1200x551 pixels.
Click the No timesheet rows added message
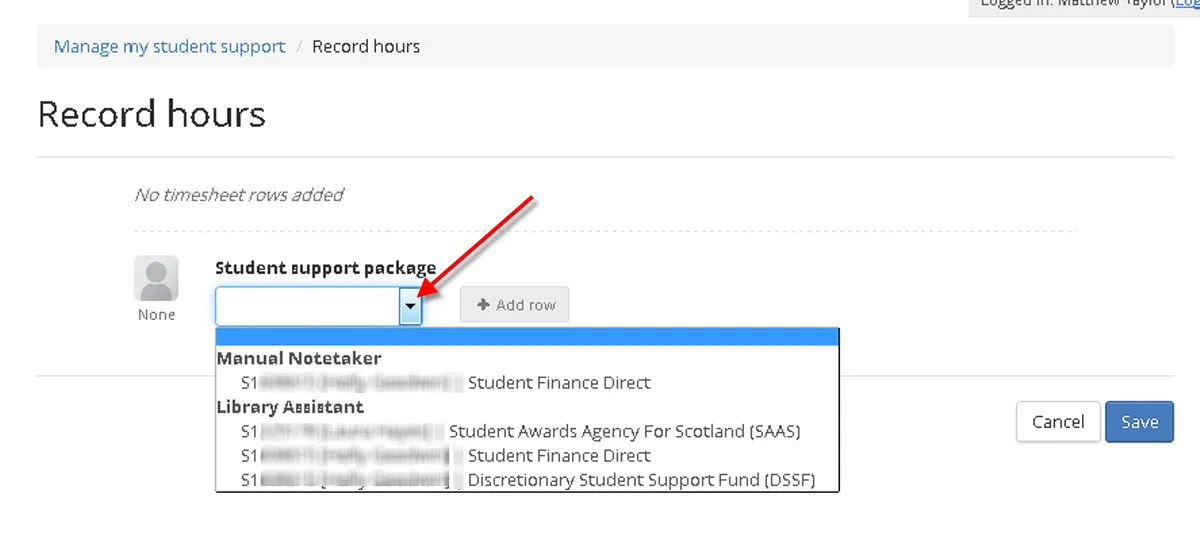239,195
